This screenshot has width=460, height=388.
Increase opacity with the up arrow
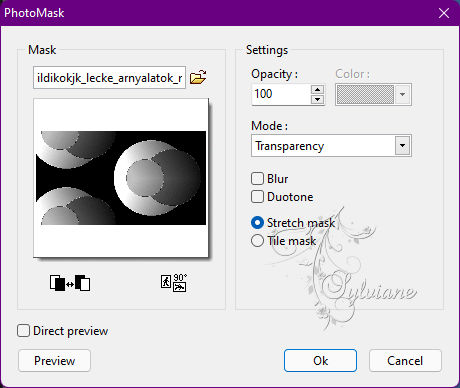317,89
